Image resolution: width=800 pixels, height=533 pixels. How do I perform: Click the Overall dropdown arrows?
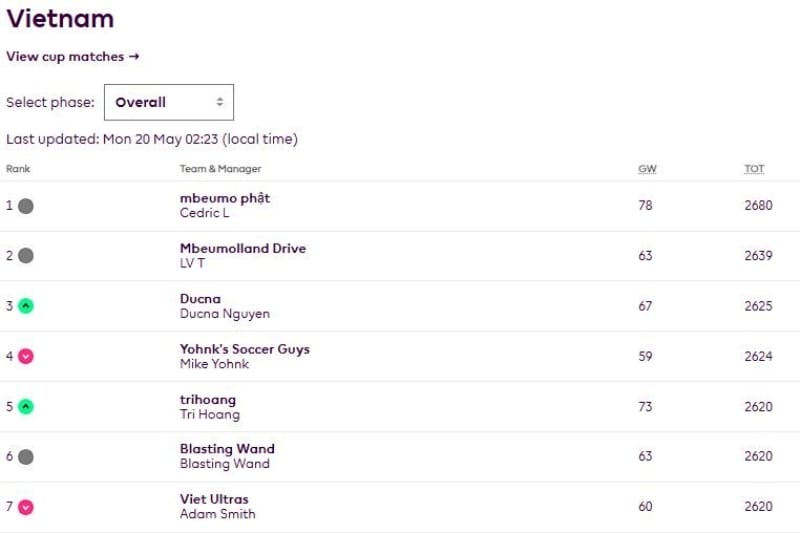(x=219, y=102)
